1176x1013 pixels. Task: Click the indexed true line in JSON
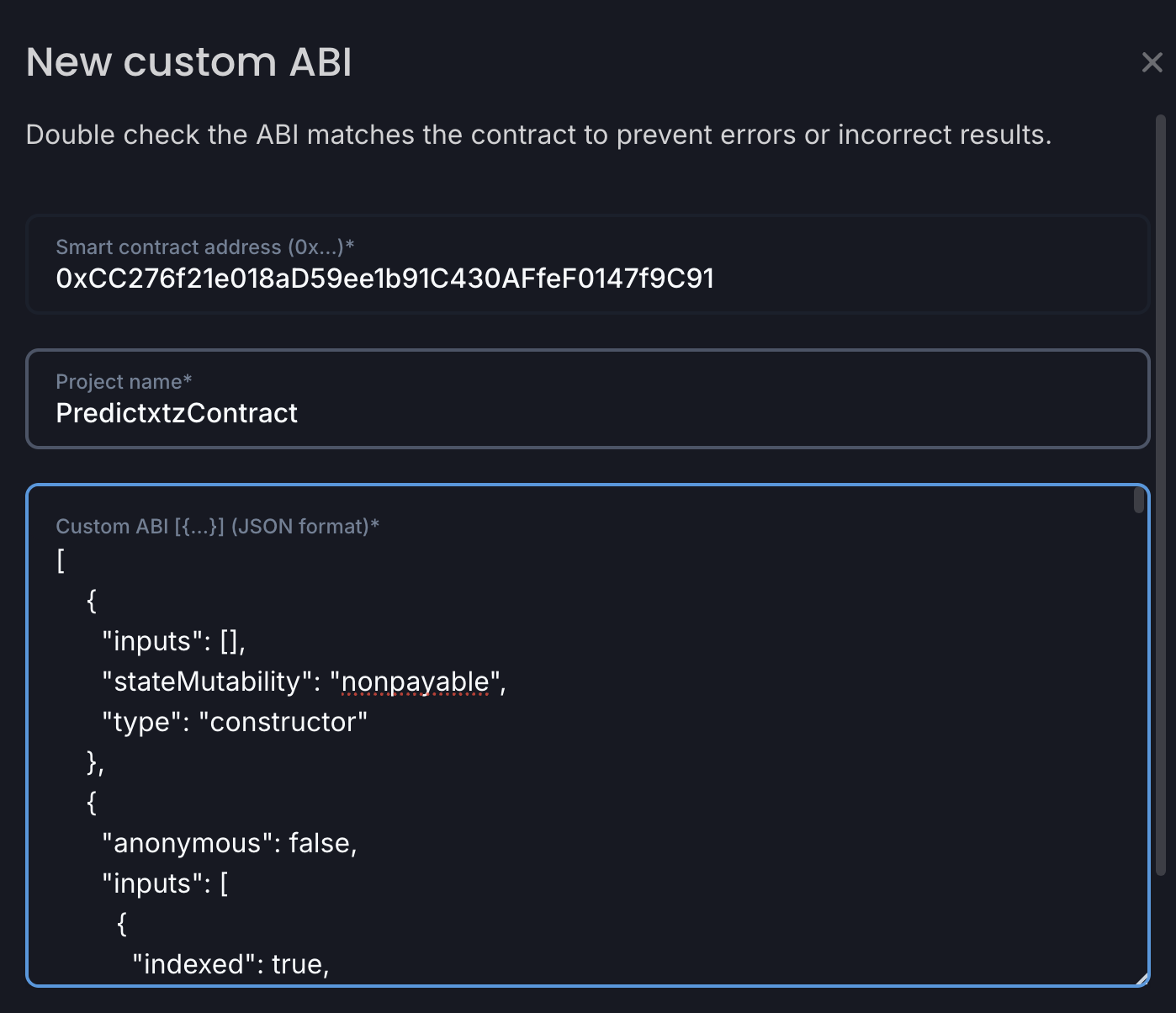[233, 963]
